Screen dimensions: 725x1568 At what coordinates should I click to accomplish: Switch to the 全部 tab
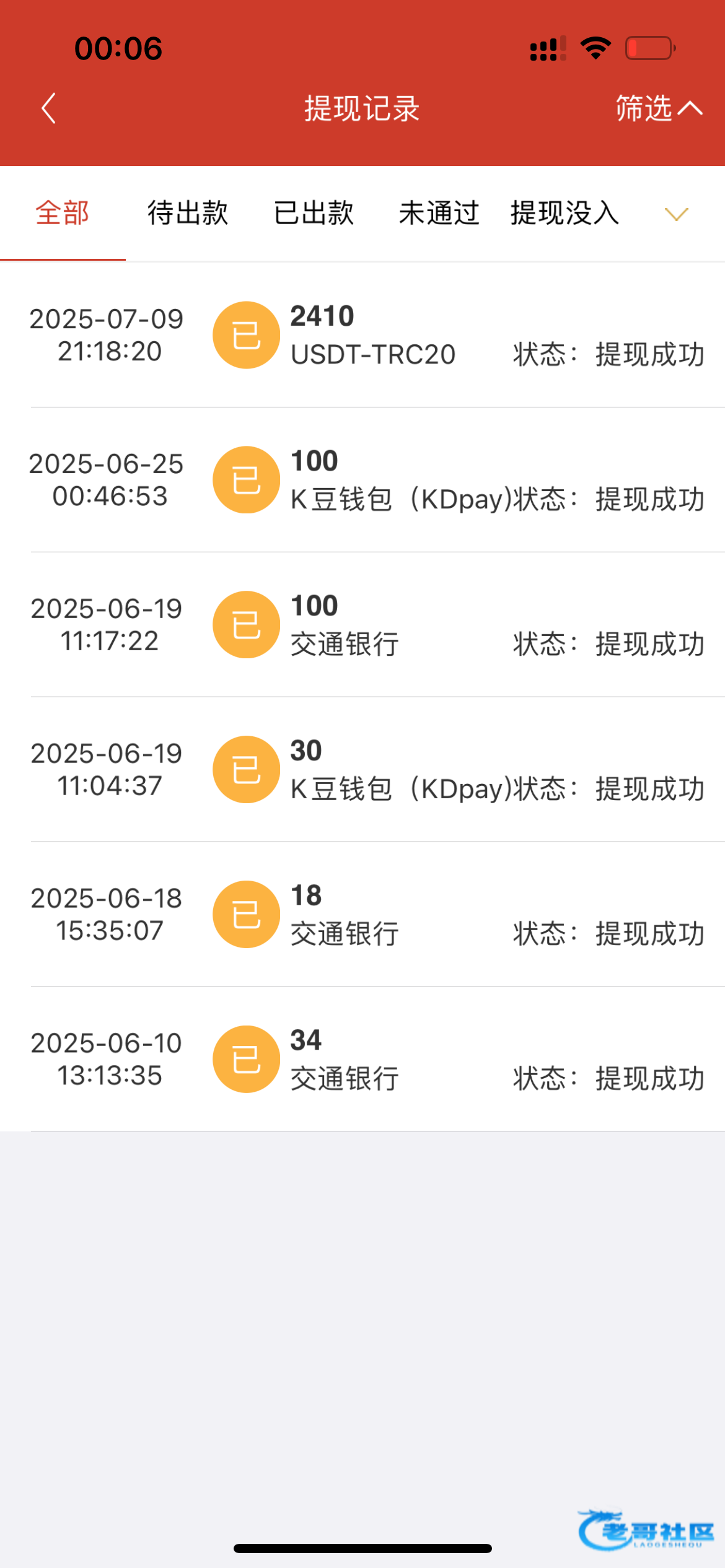[x=63, y=213]
